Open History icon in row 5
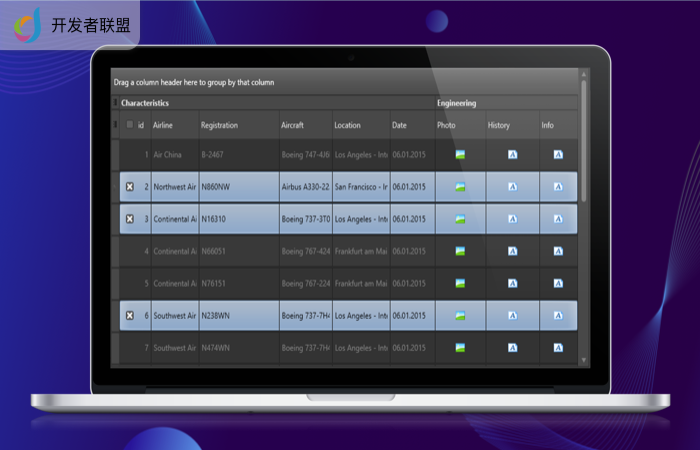700x450 pixels. point(512,283)
